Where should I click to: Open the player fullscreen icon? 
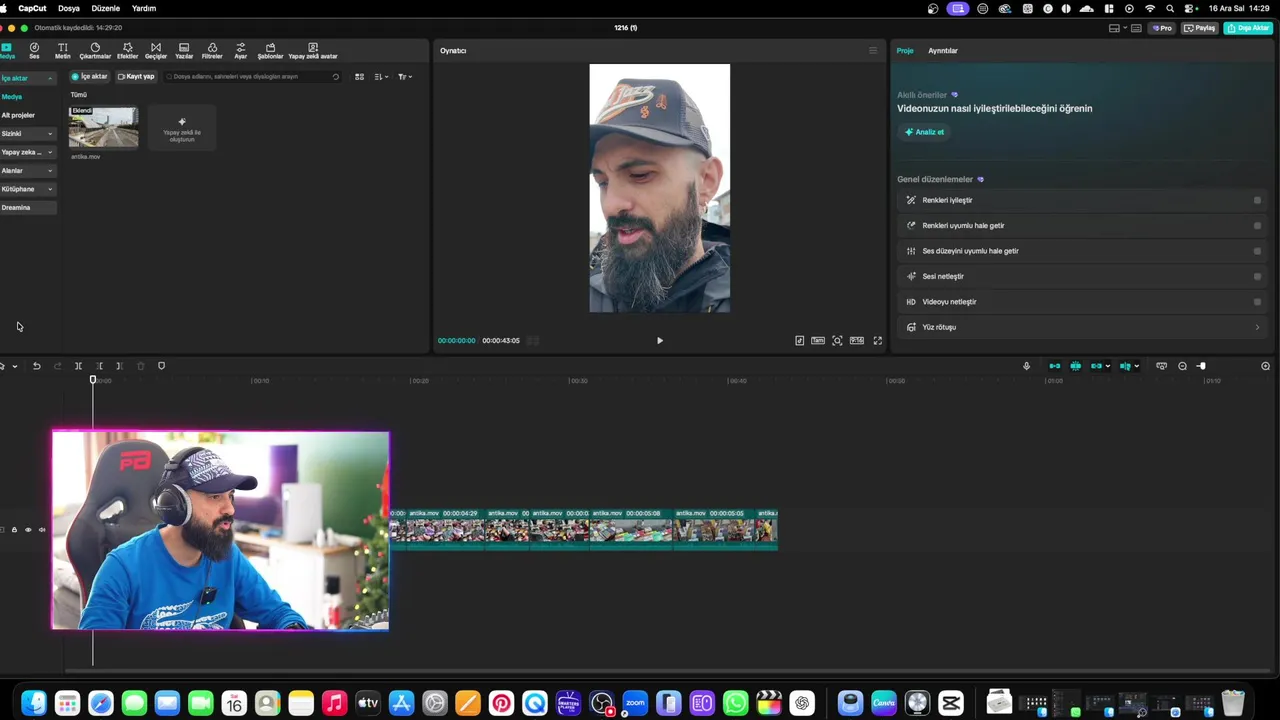pos(877,341)
